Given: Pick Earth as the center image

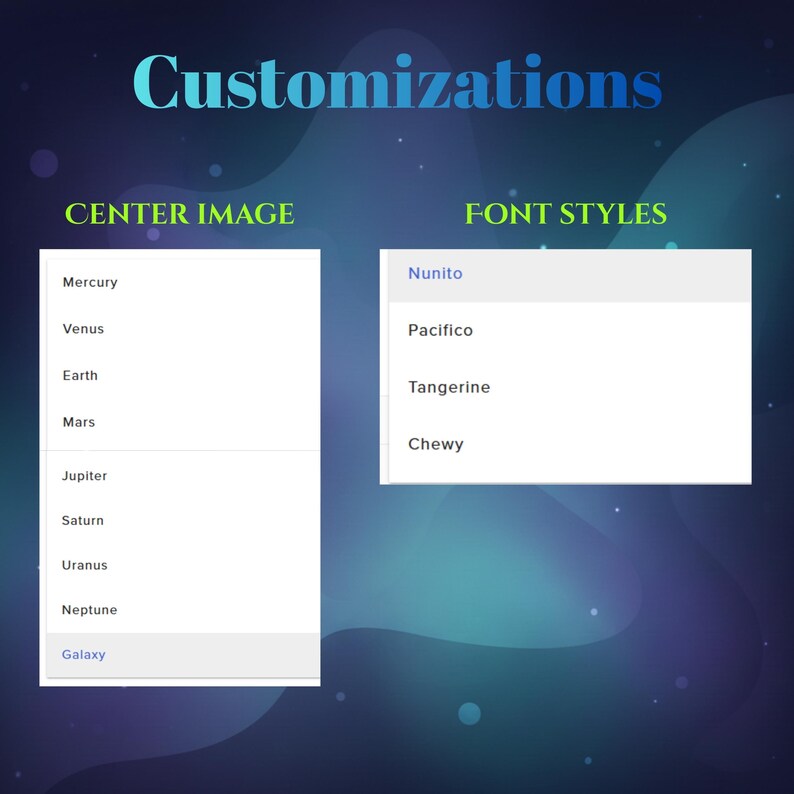Looking at the screenshot, I should (183, 375).
